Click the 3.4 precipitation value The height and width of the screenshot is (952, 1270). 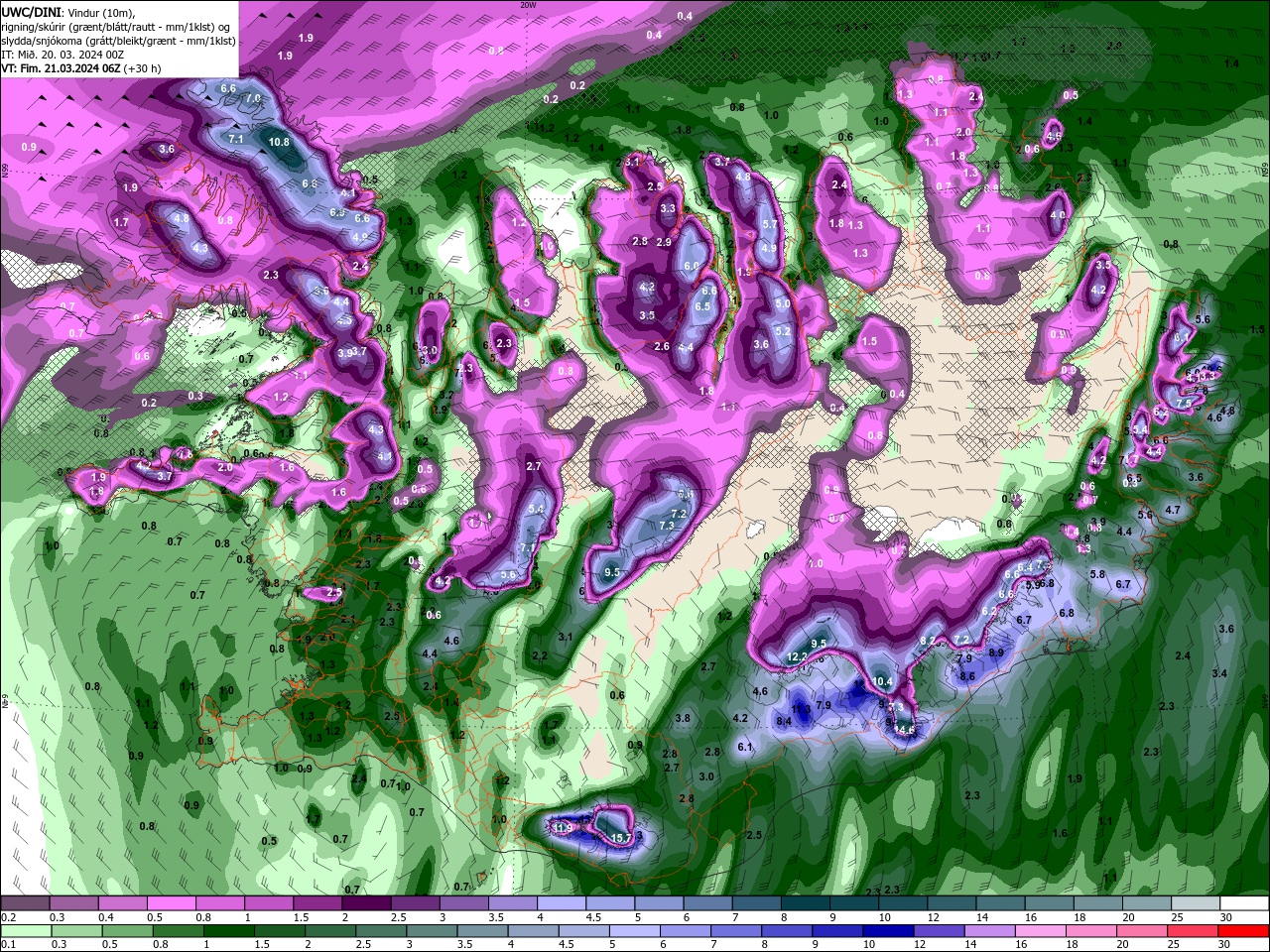[1219, 673]
